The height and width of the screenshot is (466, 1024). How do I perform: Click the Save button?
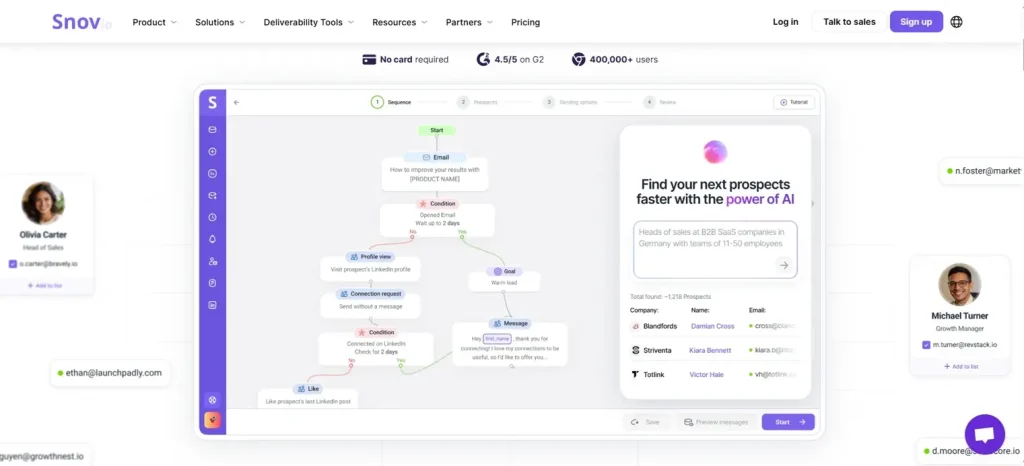coord(645,422)
